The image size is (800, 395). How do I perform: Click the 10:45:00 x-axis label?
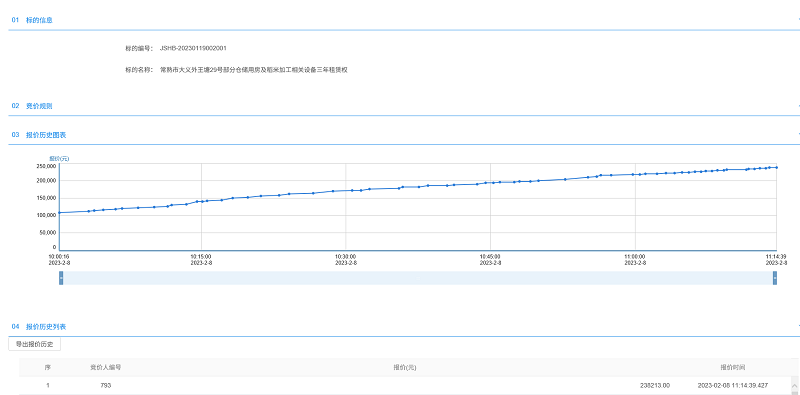pyautogui.click(x=490, y=259)
